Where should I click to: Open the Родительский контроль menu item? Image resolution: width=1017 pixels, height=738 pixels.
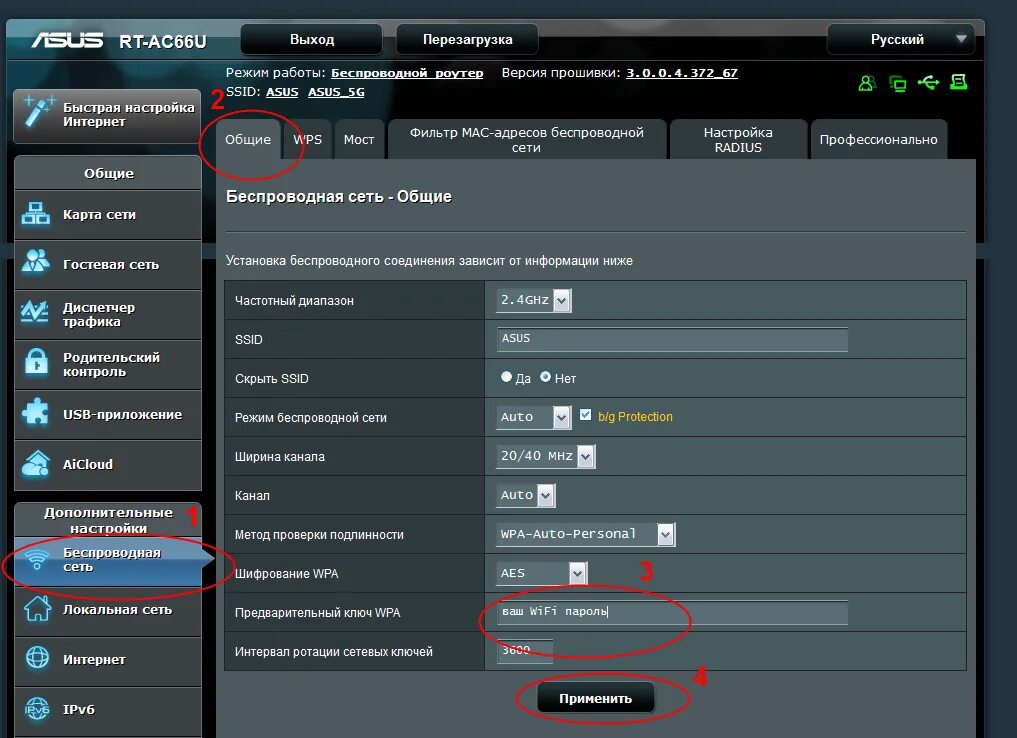[x=108, y=364]
